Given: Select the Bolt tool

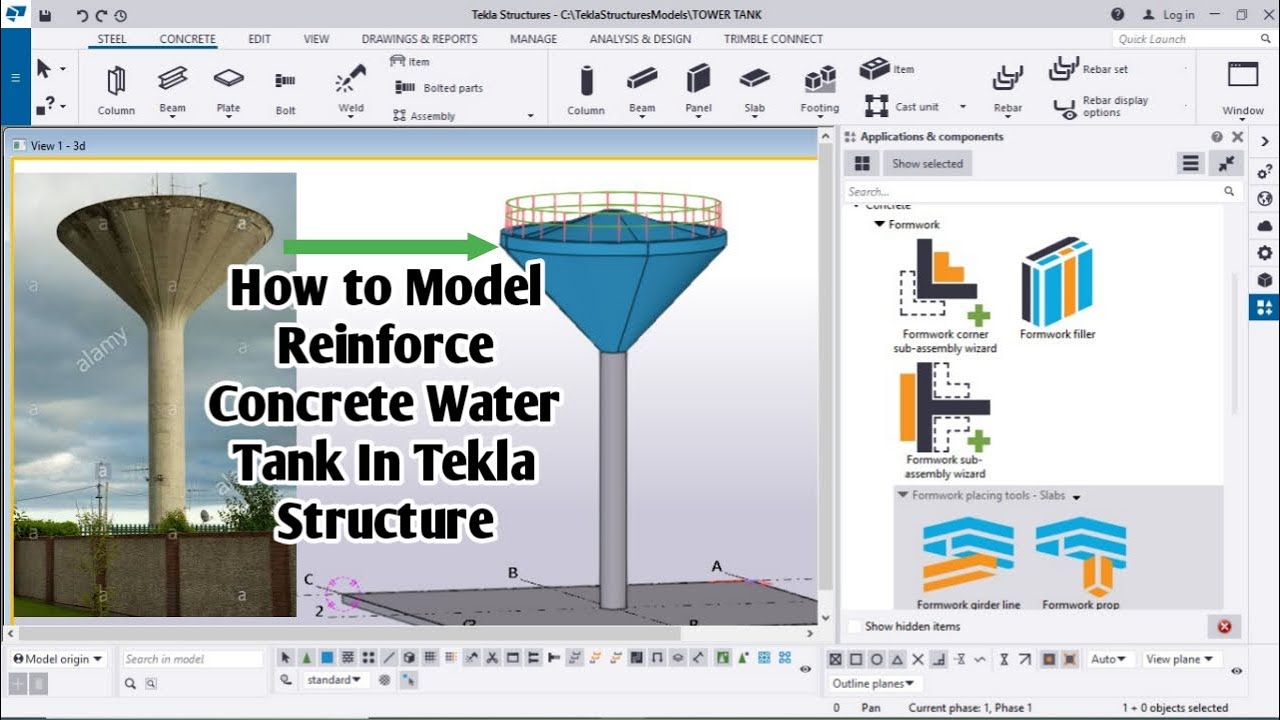Looking at the screenshot, I should pyautogui.click(x=285, y=90).
